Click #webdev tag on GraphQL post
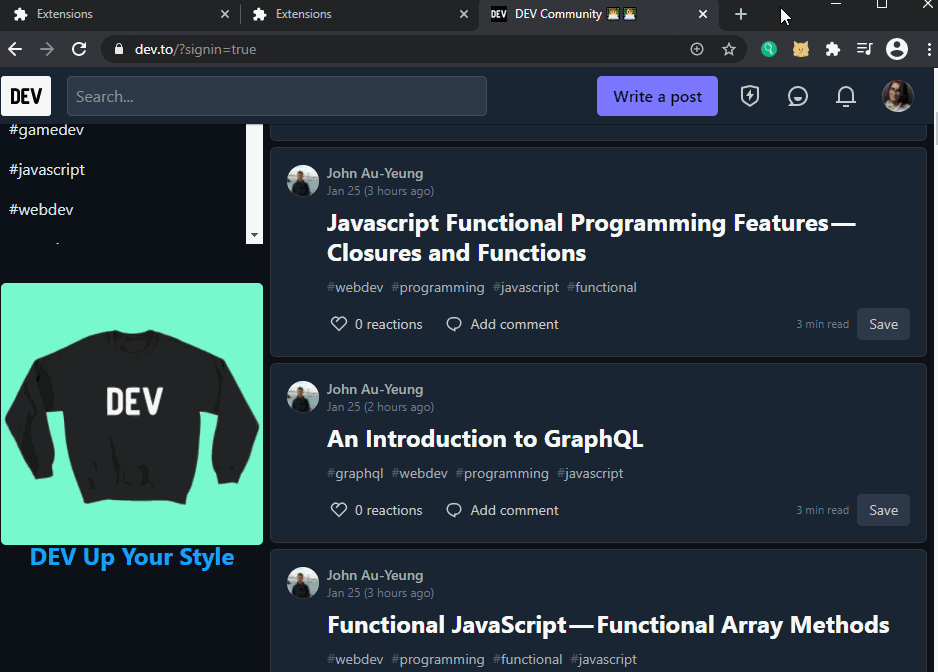938x672 pixels. (419, 473)
